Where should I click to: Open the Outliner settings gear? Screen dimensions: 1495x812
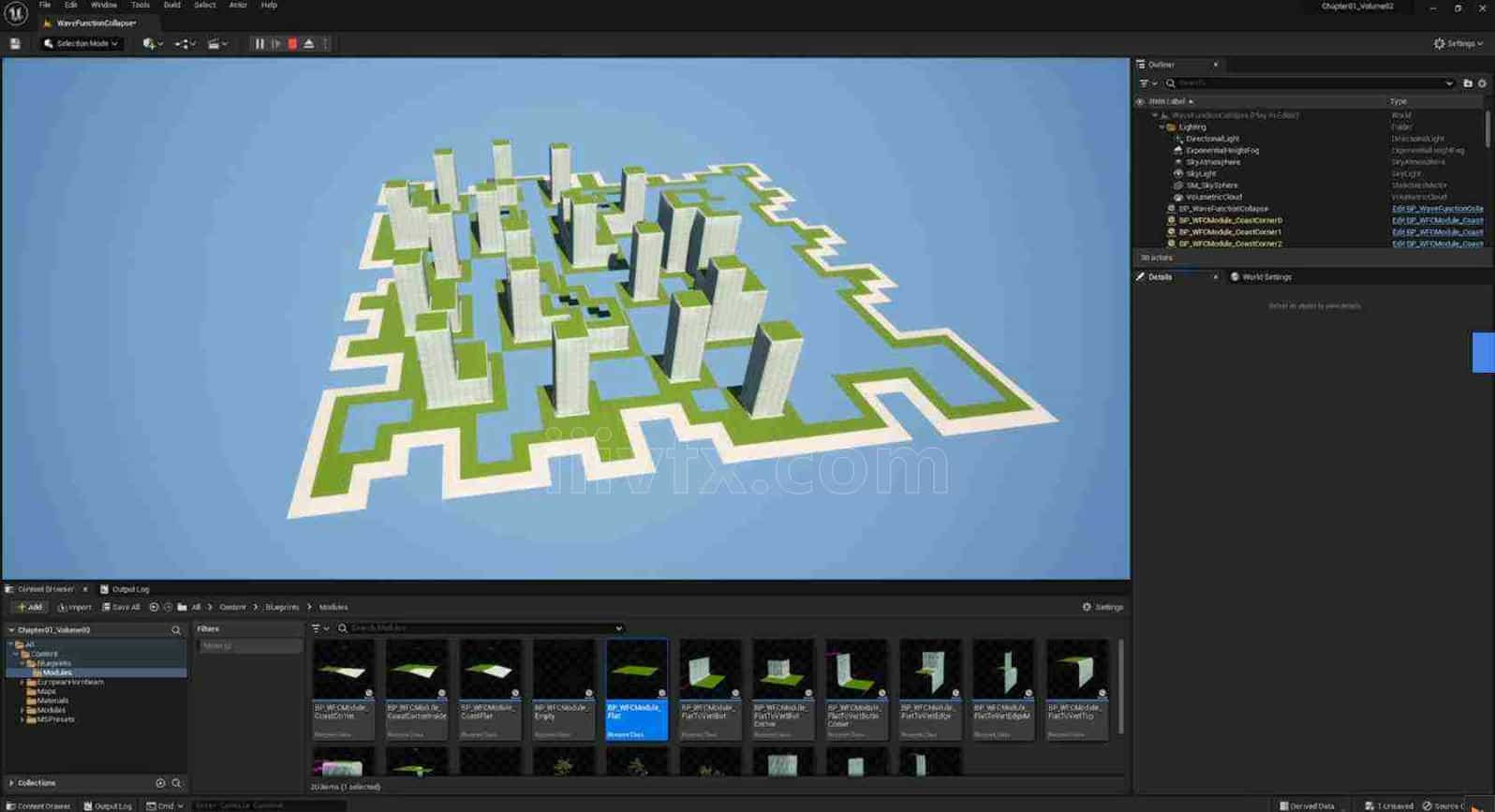[1482, 83]
